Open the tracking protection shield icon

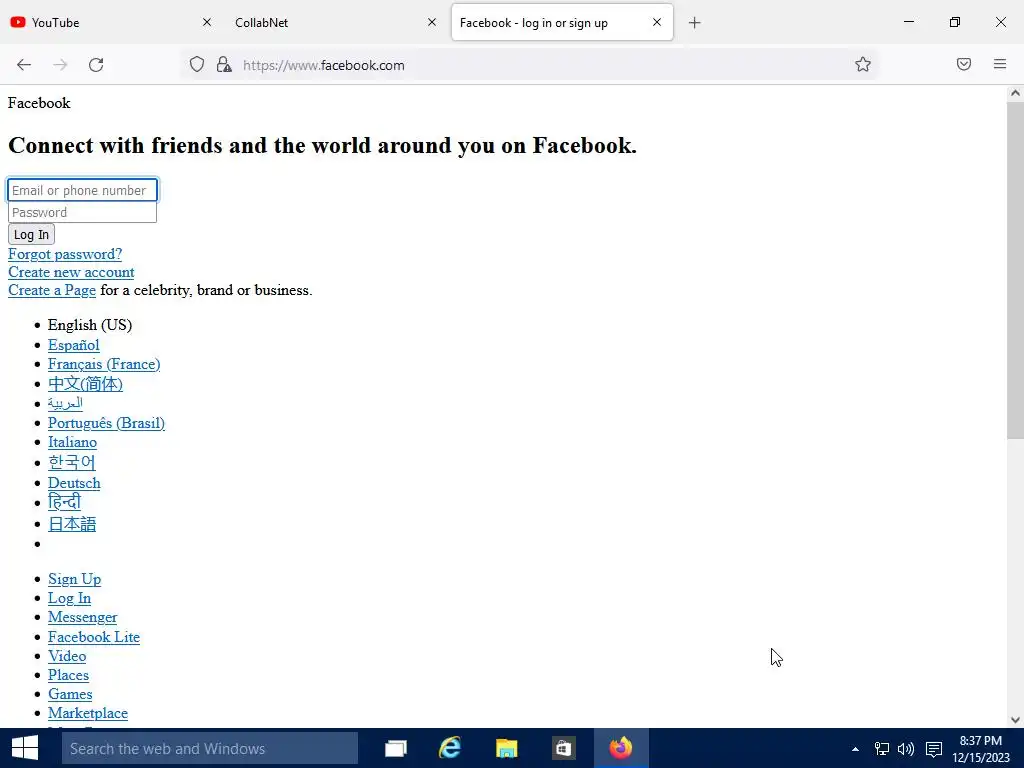click(x=197, y=64)
